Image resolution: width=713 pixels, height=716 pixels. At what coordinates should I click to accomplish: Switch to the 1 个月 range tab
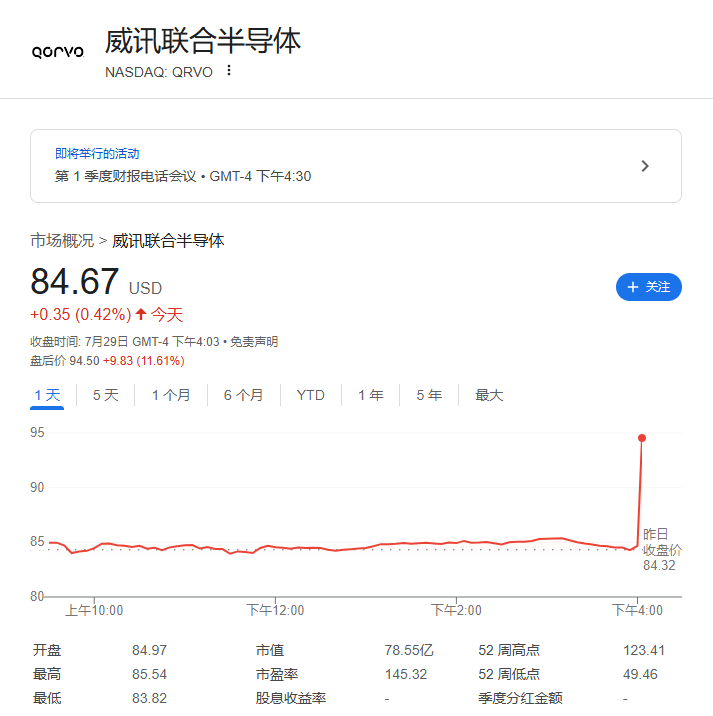171,395
